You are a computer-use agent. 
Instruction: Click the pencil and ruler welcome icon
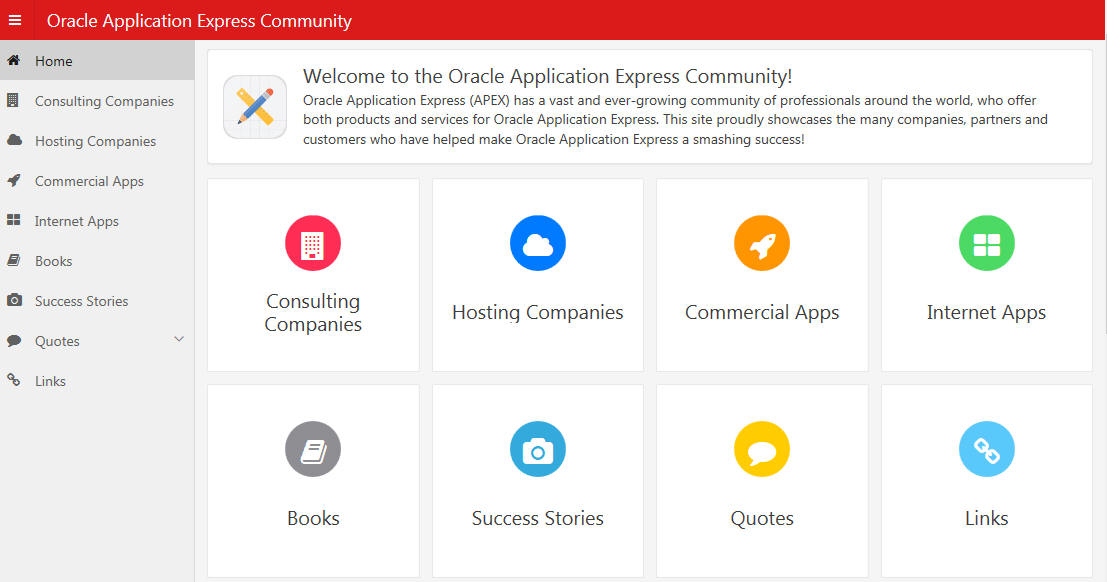coord(255,107)
